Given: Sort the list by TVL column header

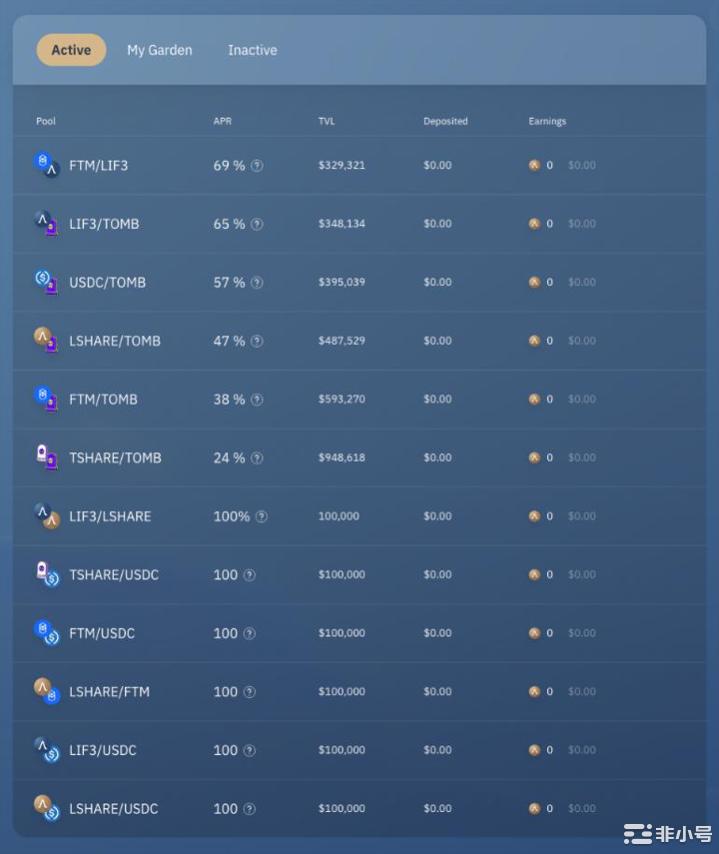Looking at the screenshot, I should coord(326,121).
